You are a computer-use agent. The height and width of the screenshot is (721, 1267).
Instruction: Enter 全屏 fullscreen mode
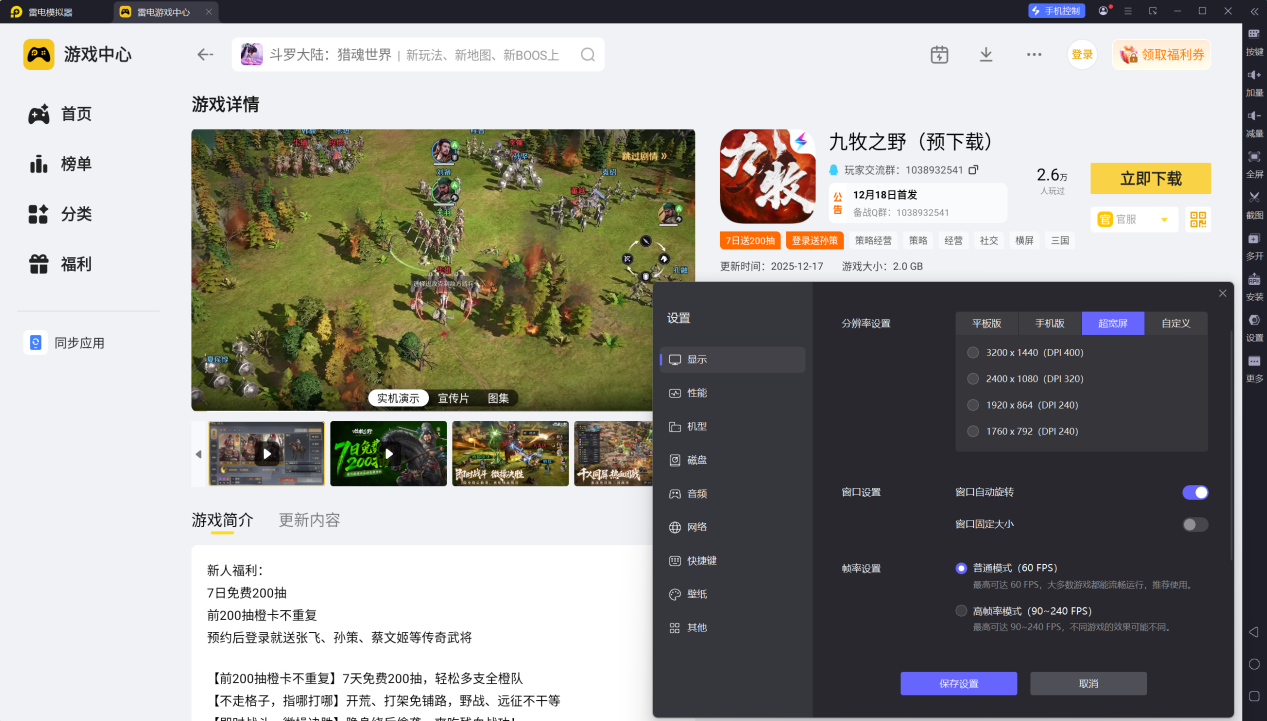(1254, 164)
